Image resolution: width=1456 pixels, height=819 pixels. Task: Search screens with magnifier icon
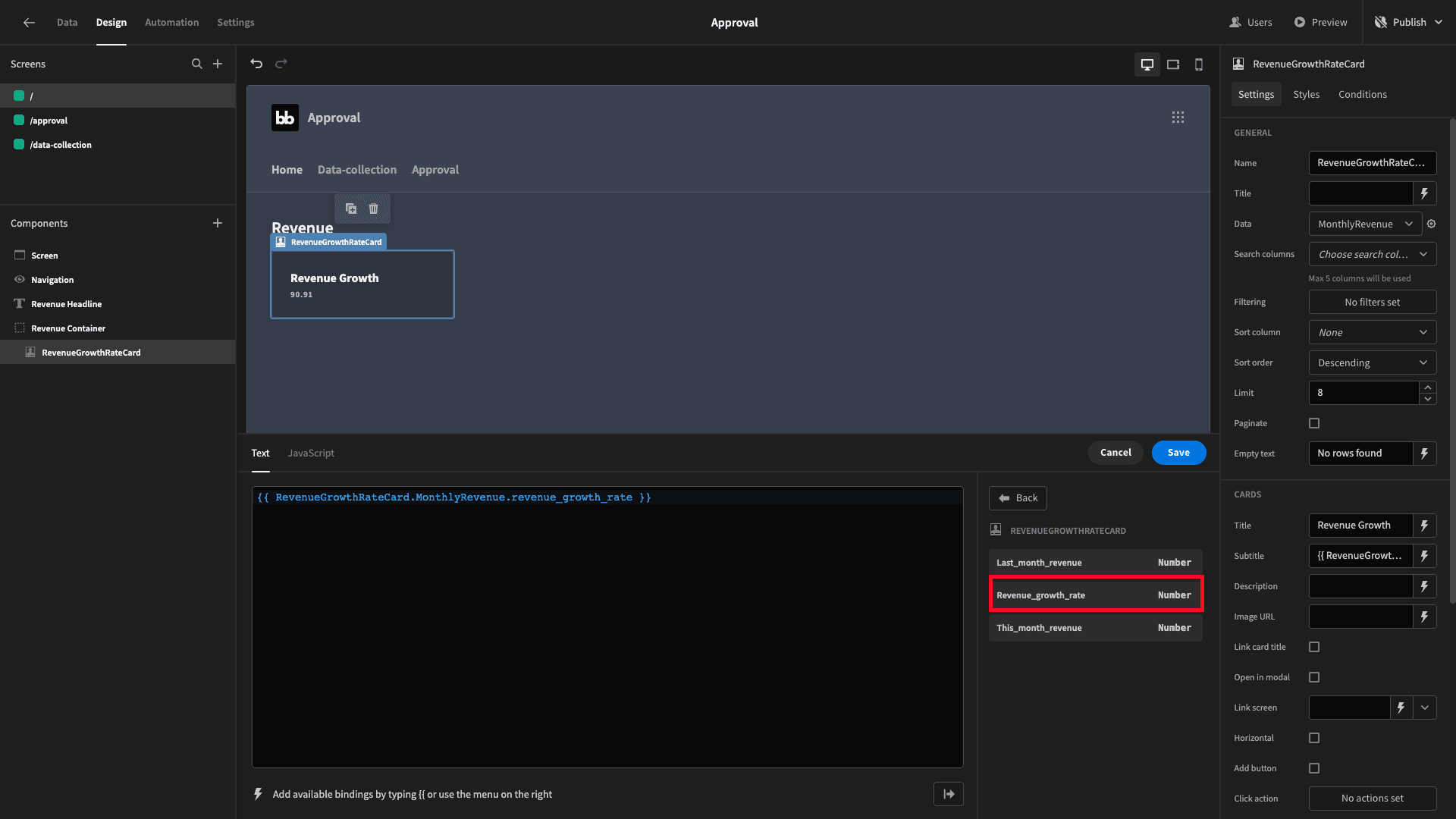click(197, 64)
